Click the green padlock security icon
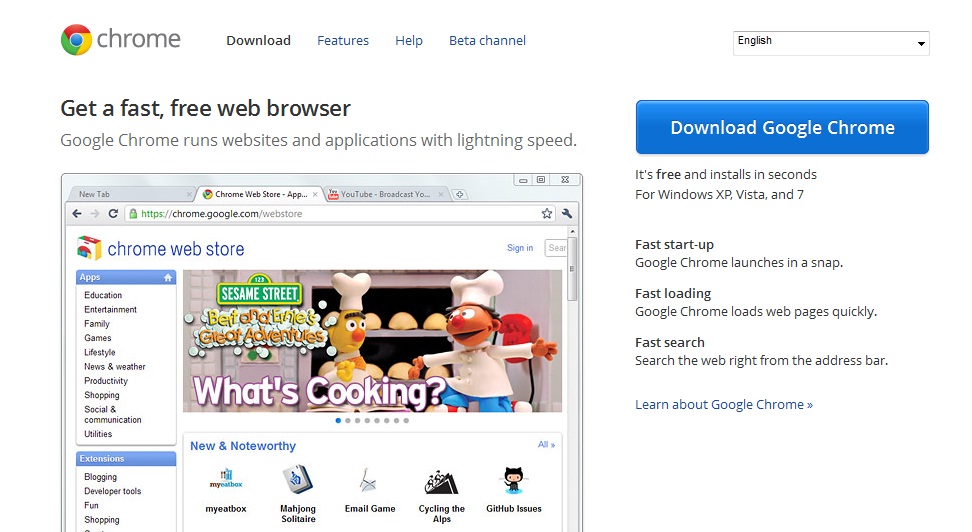 click(x=133, y=213)
